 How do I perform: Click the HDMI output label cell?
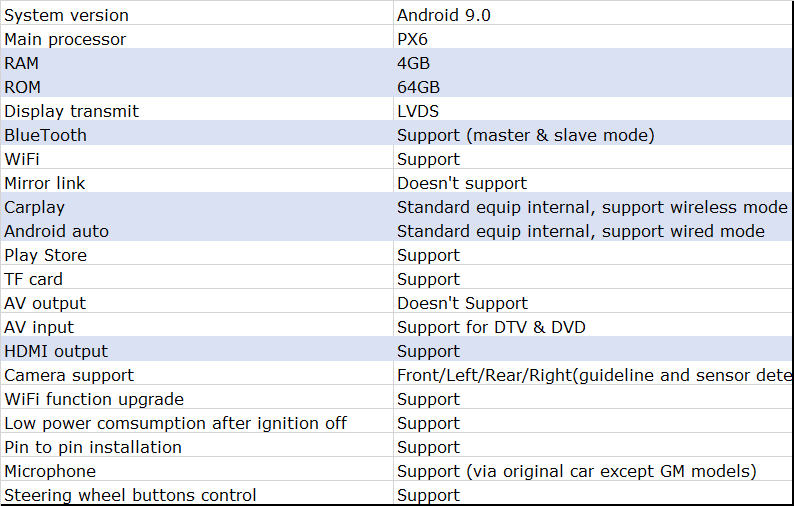pos(56,351)
